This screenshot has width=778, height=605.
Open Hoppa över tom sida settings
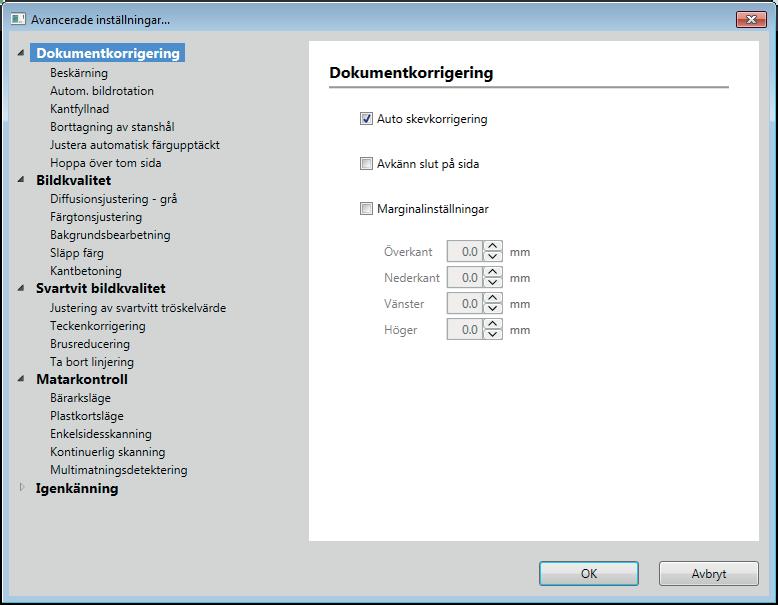[x=106, y=163]
